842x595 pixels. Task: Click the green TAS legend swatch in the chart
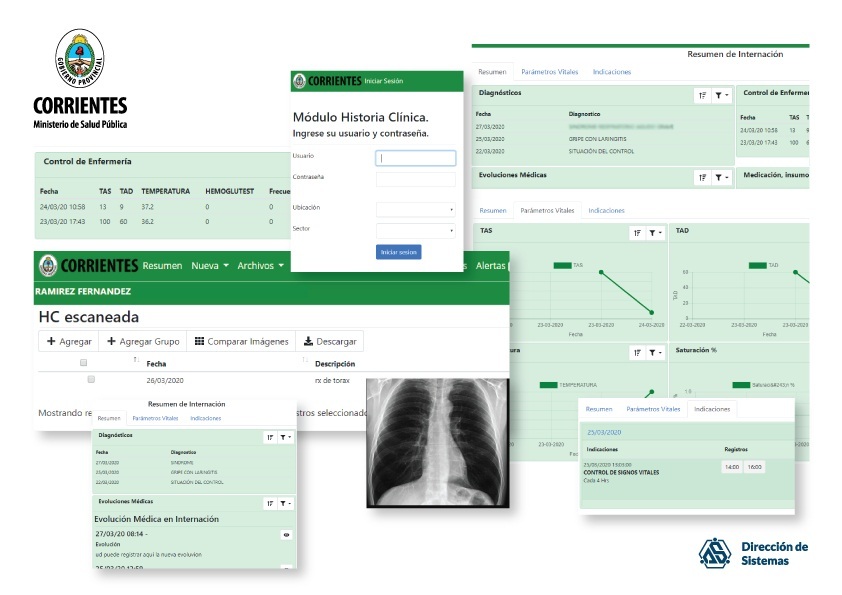pyautogui.click(x=562, y=265)
